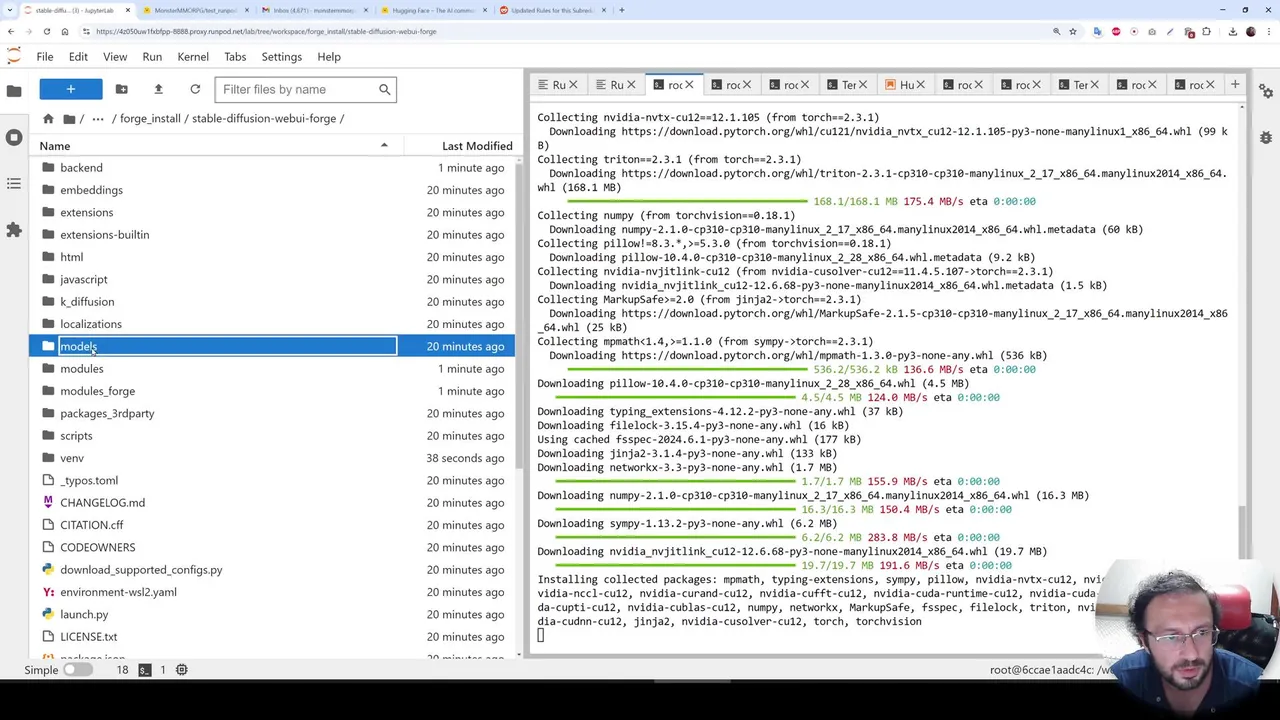Screen dimensions: 1280x720
Task: Click the terminal output scrollbar
Action: pyautogui.click(x=1243, y=532)
